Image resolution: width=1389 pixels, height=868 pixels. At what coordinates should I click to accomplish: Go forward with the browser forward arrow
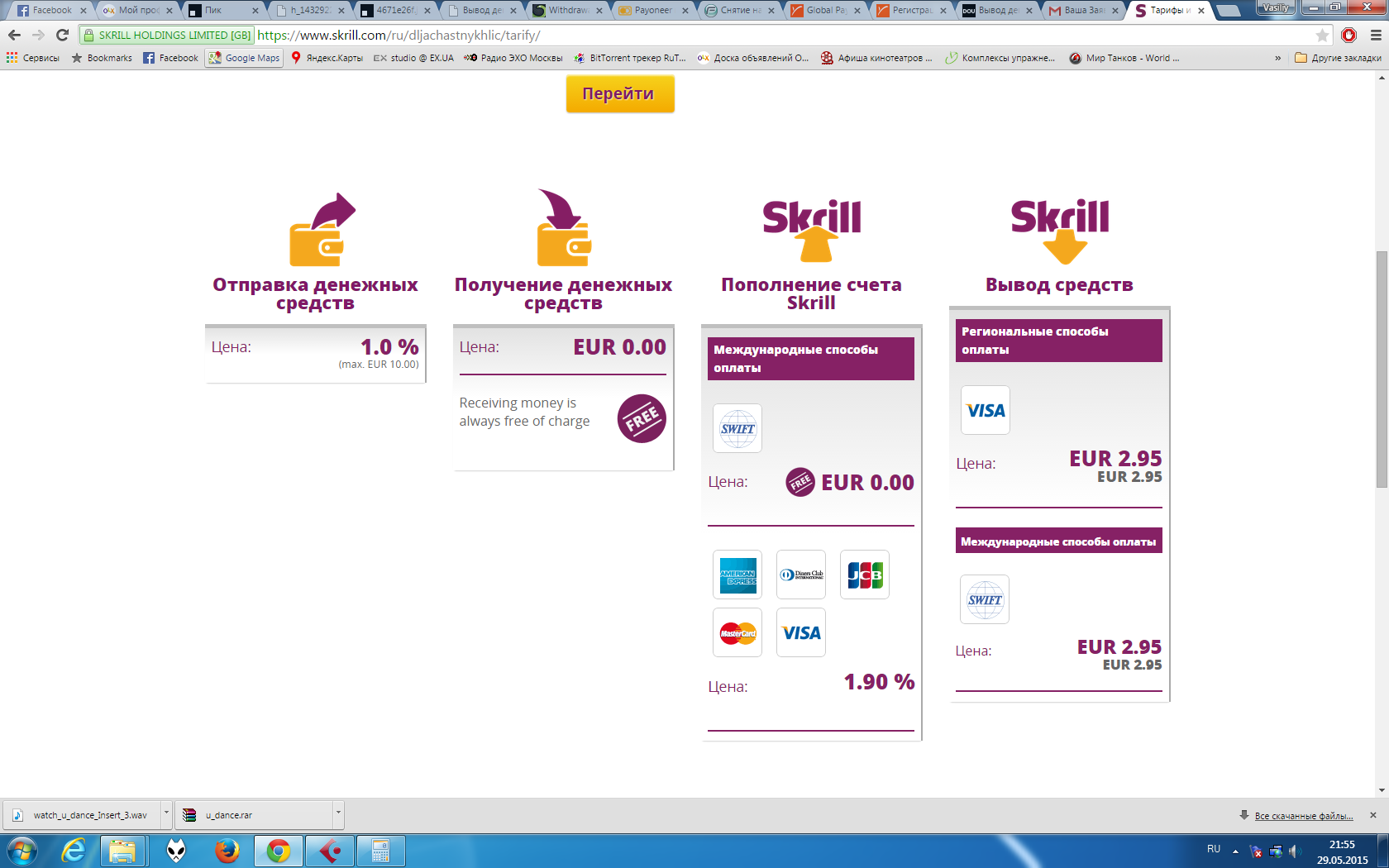pyautogui.click(x=38, y=36)
